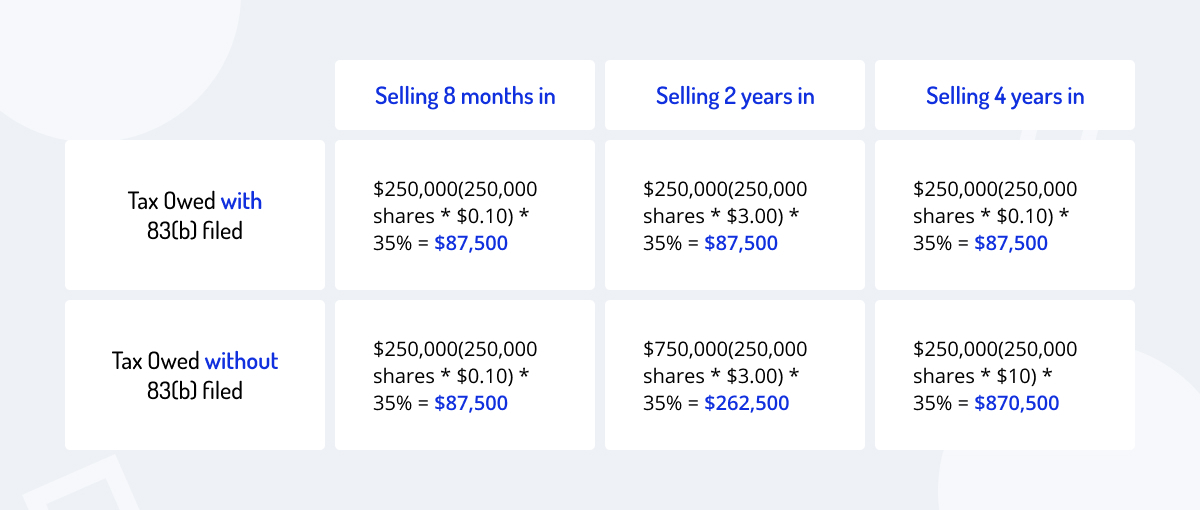Image resolution: width=1200 pixels, height=510 pixels.
Task: Select the 'Selling 2 years in' header
Action: click(735, 96)
